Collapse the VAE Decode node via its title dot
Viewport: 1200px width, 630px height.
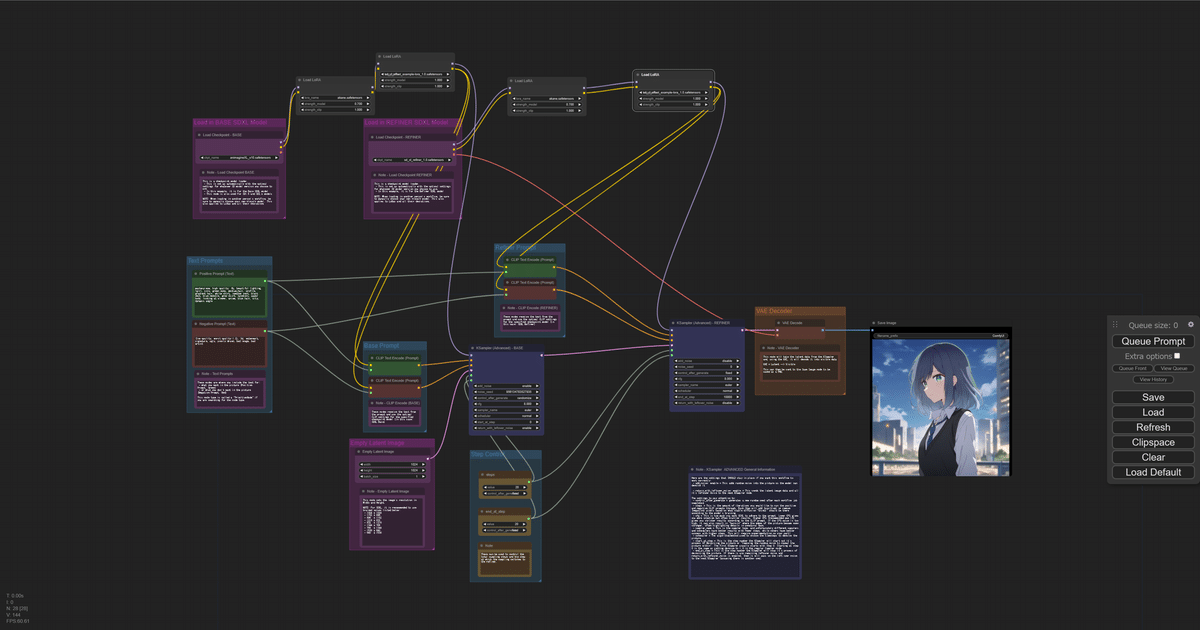tap(778, 323)
